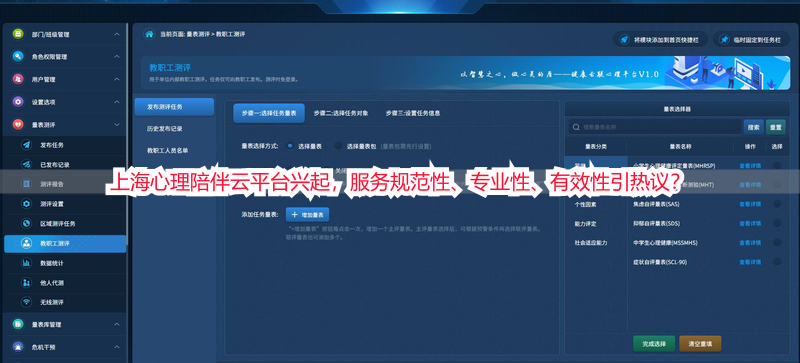This screenshot has height=363, width=800.
Task: Open 他人代测 via its icon
Action: (27, 282)
